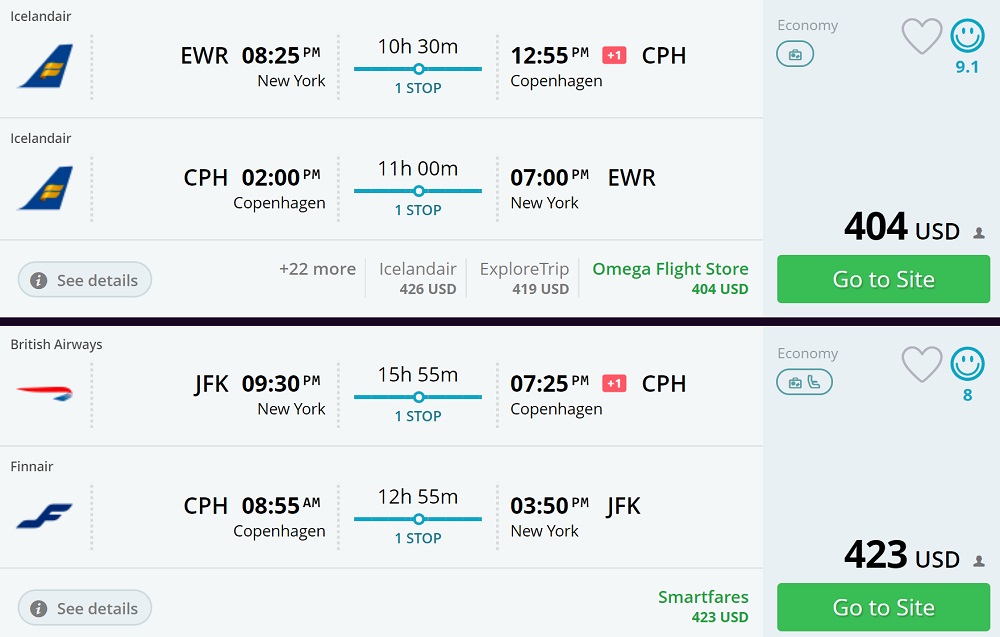Go to Site for the 404 USD fare
This screenshot has width=1000, height=637.
883,279
